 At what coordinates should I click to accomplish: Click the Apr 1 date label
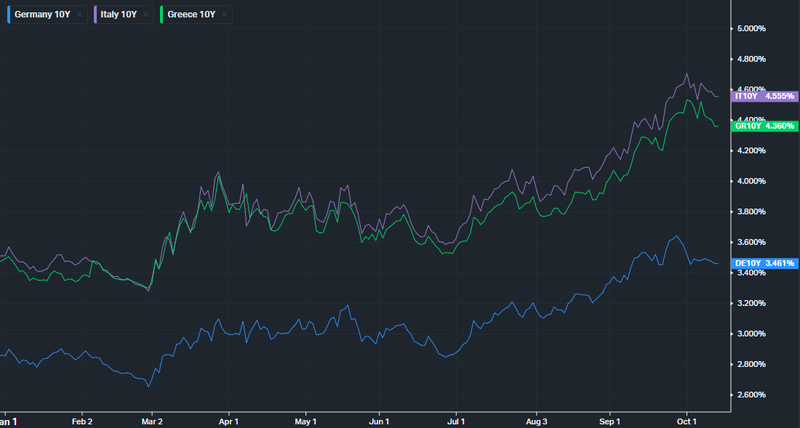(x=229, y=421)
